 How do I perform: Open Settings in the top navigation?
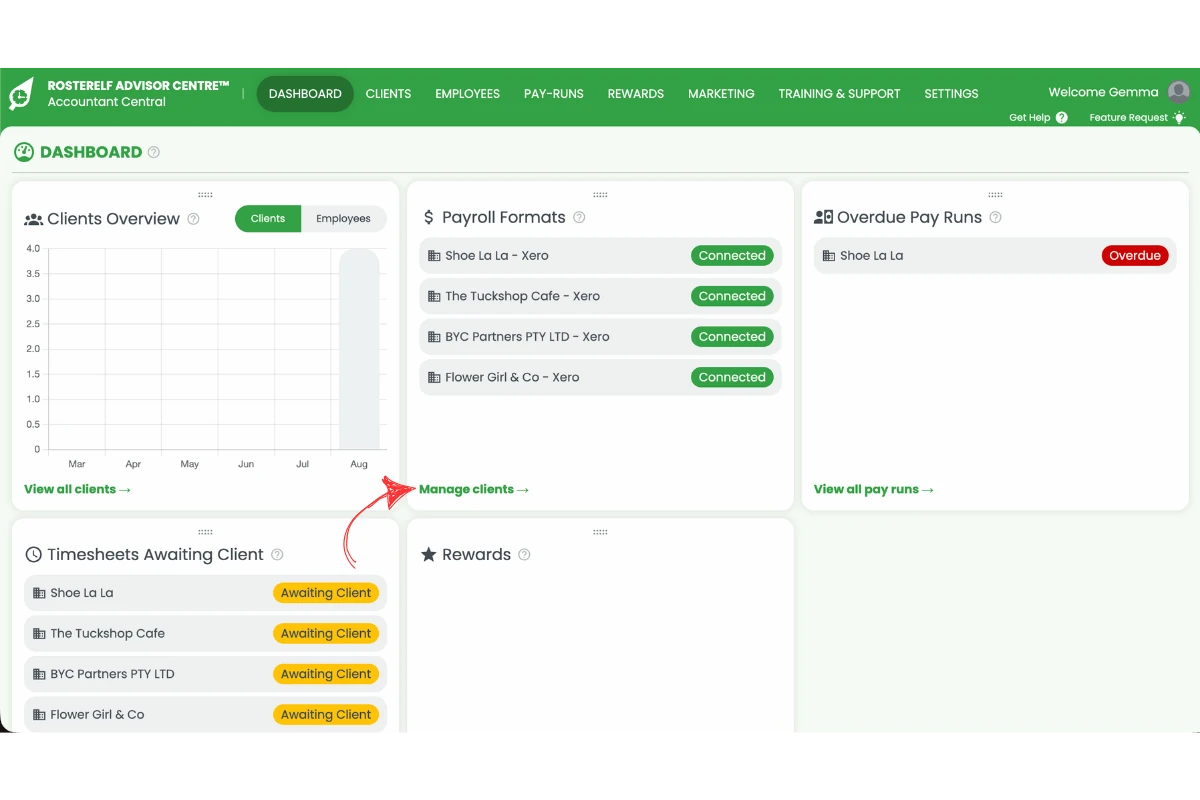coord(951,94)
